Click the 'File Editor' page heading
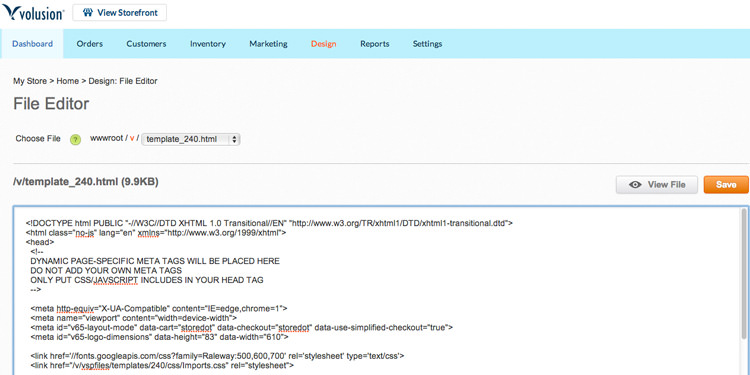750x375 pixels. point(51,104)
